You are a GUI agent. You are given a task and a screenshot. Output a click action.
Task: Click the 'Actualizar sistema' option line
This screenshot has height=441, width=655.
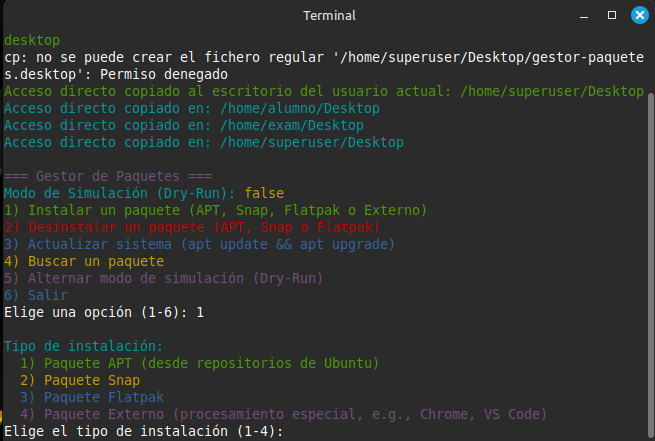point(199,244)
